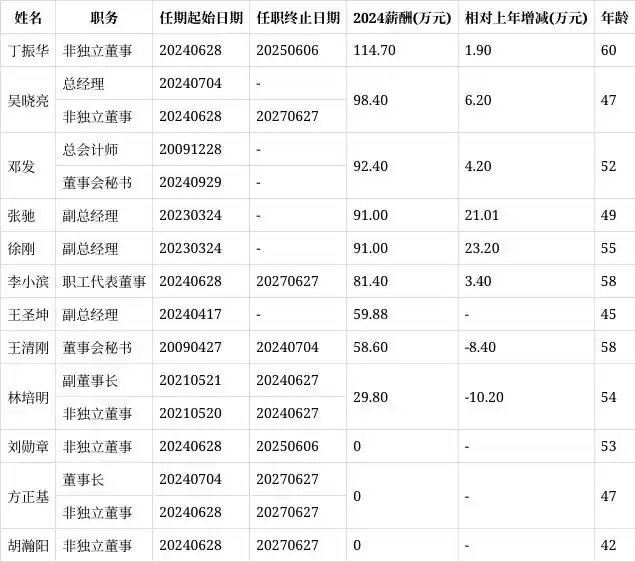Click the age value 60

pyautogui.click(x=609, y=50)
